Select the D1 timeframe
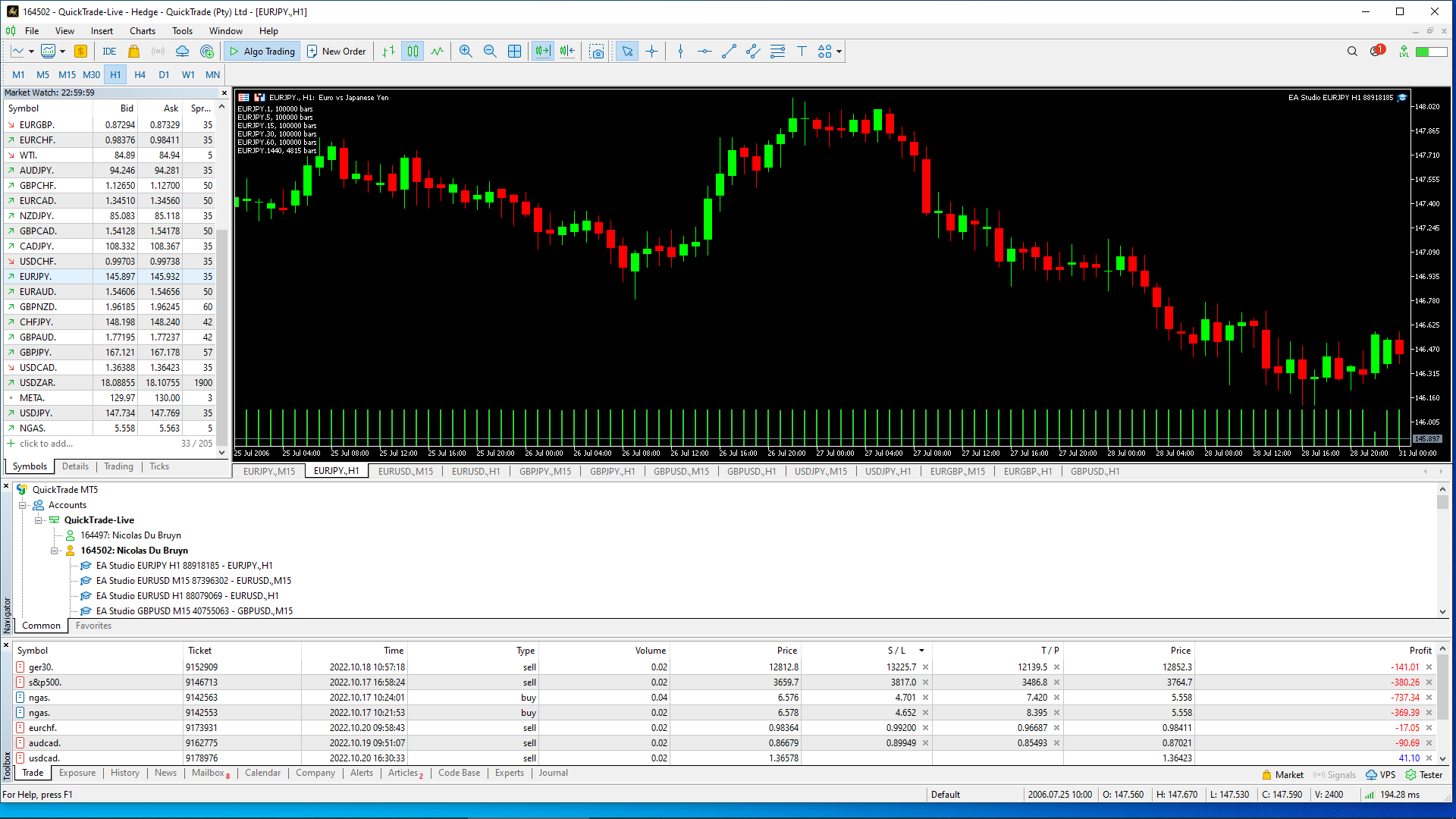1456x819 pixels. 164,75
